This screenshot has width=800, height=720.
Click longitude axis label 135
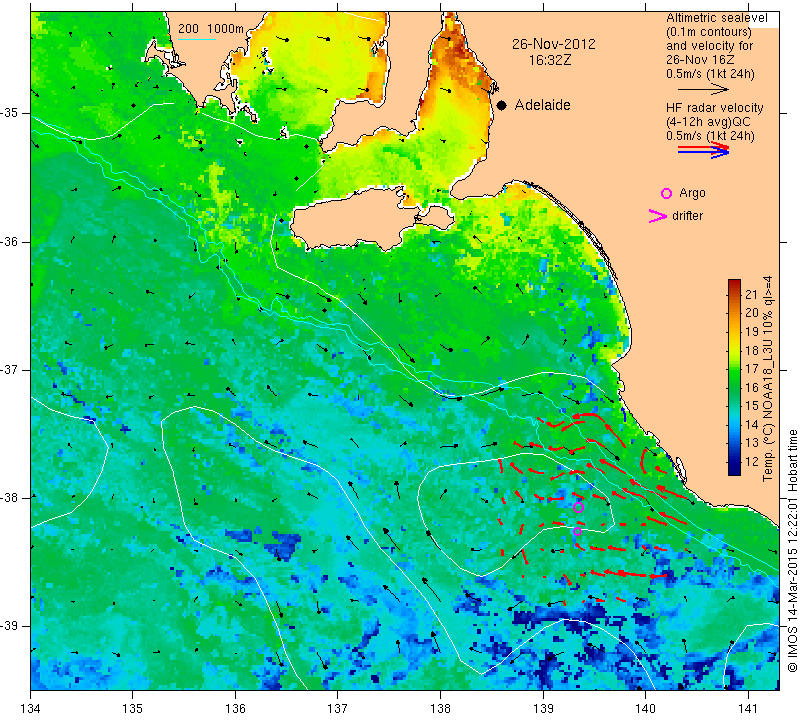(133, 709)
